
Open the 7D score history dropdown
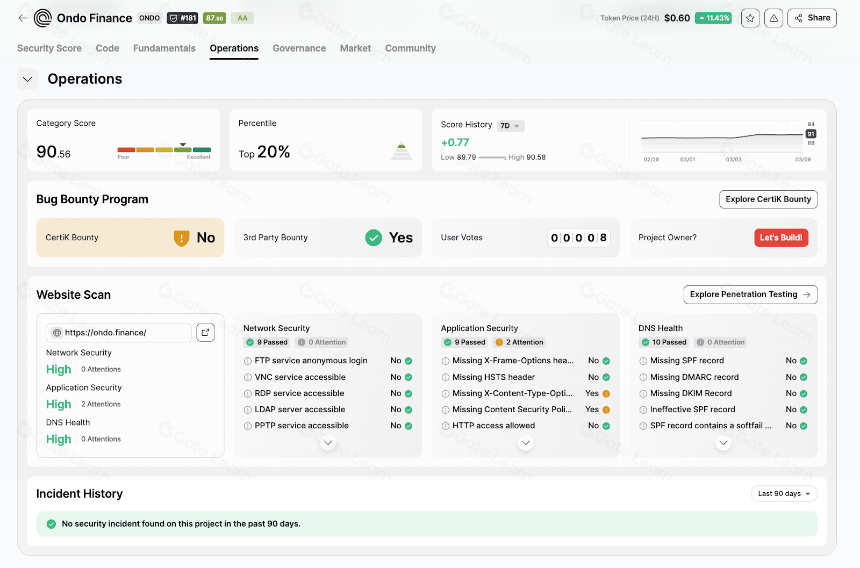pyautogui.click(x=511, y=126)
